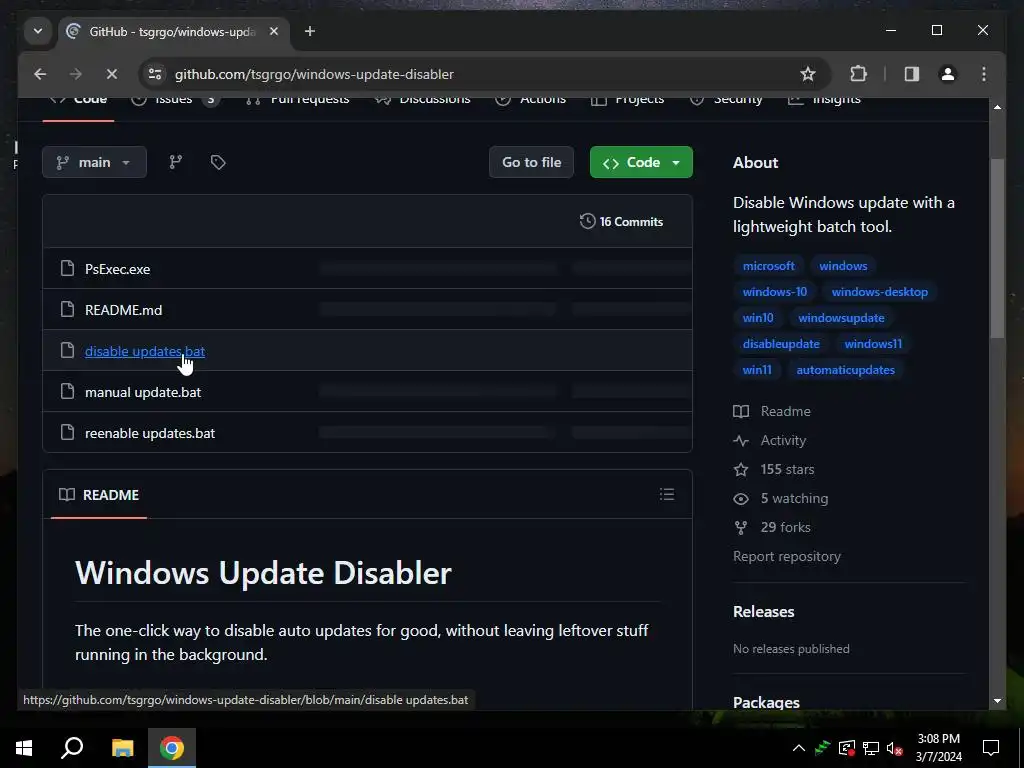The height and width of the screenshot is (768, 1024).
Task: Open the Releases heading link
Action: click(x=763, y=611)
